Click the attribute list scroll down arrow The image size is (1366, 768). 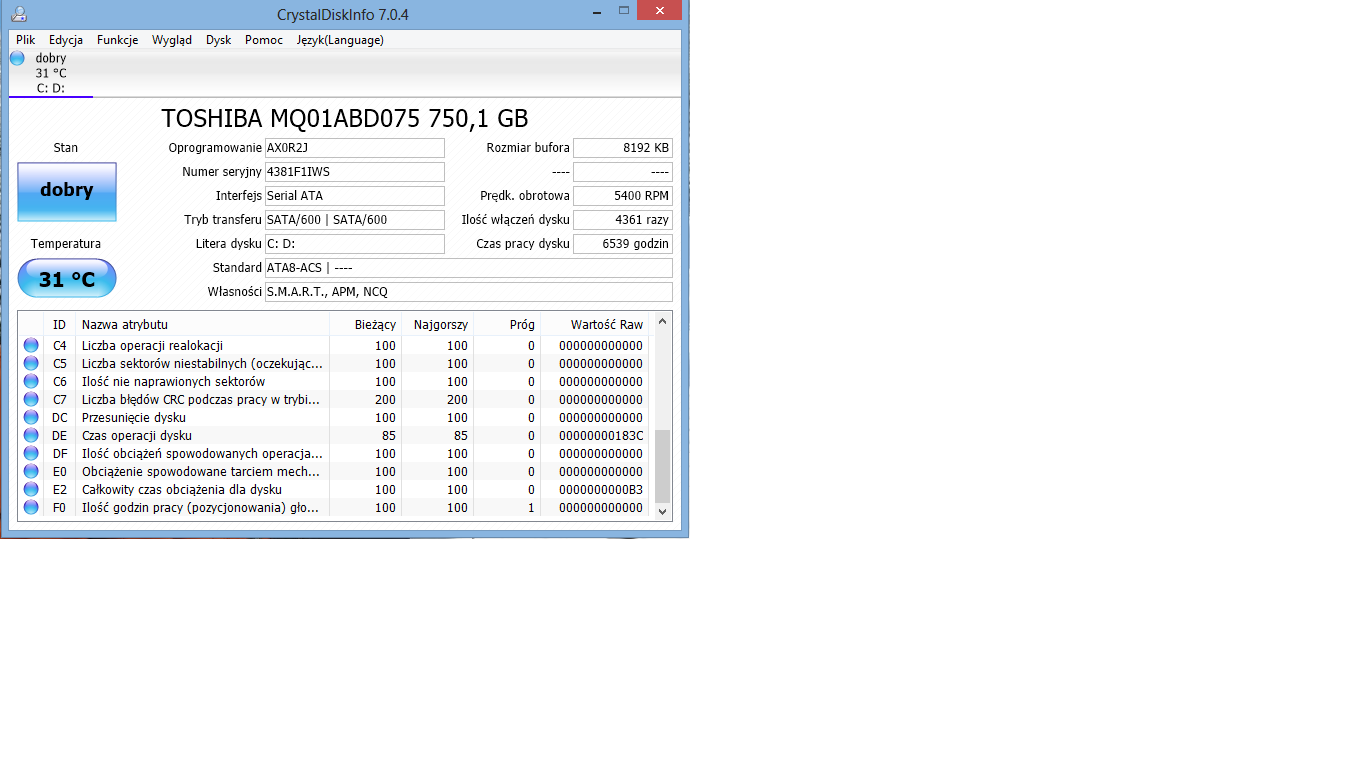coord(661,511)
